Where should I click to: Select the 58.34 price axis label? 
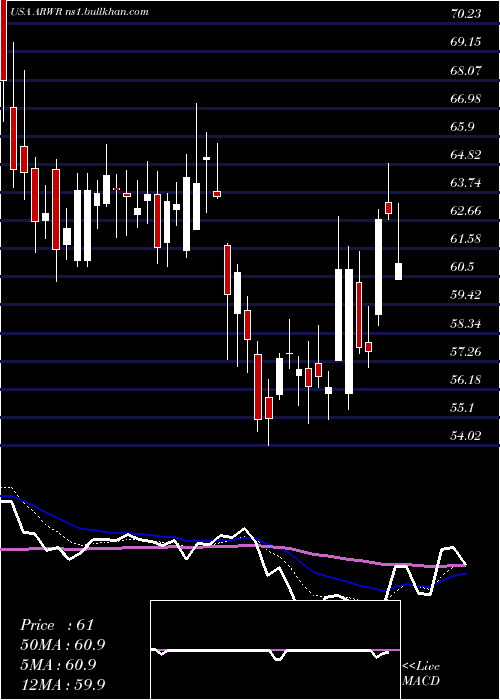click(x=466, y=323)
